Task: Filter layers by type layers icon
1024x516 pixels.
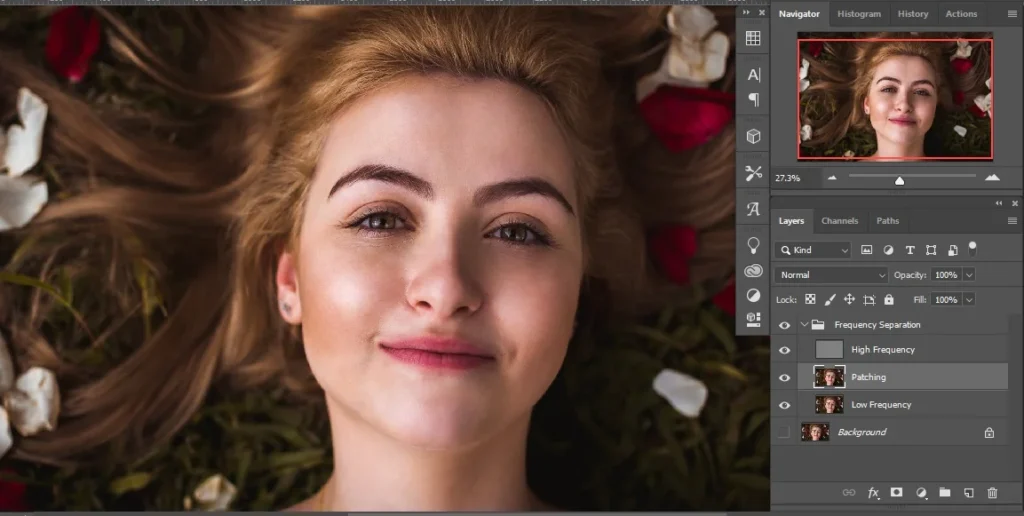Action: point(910,250)
